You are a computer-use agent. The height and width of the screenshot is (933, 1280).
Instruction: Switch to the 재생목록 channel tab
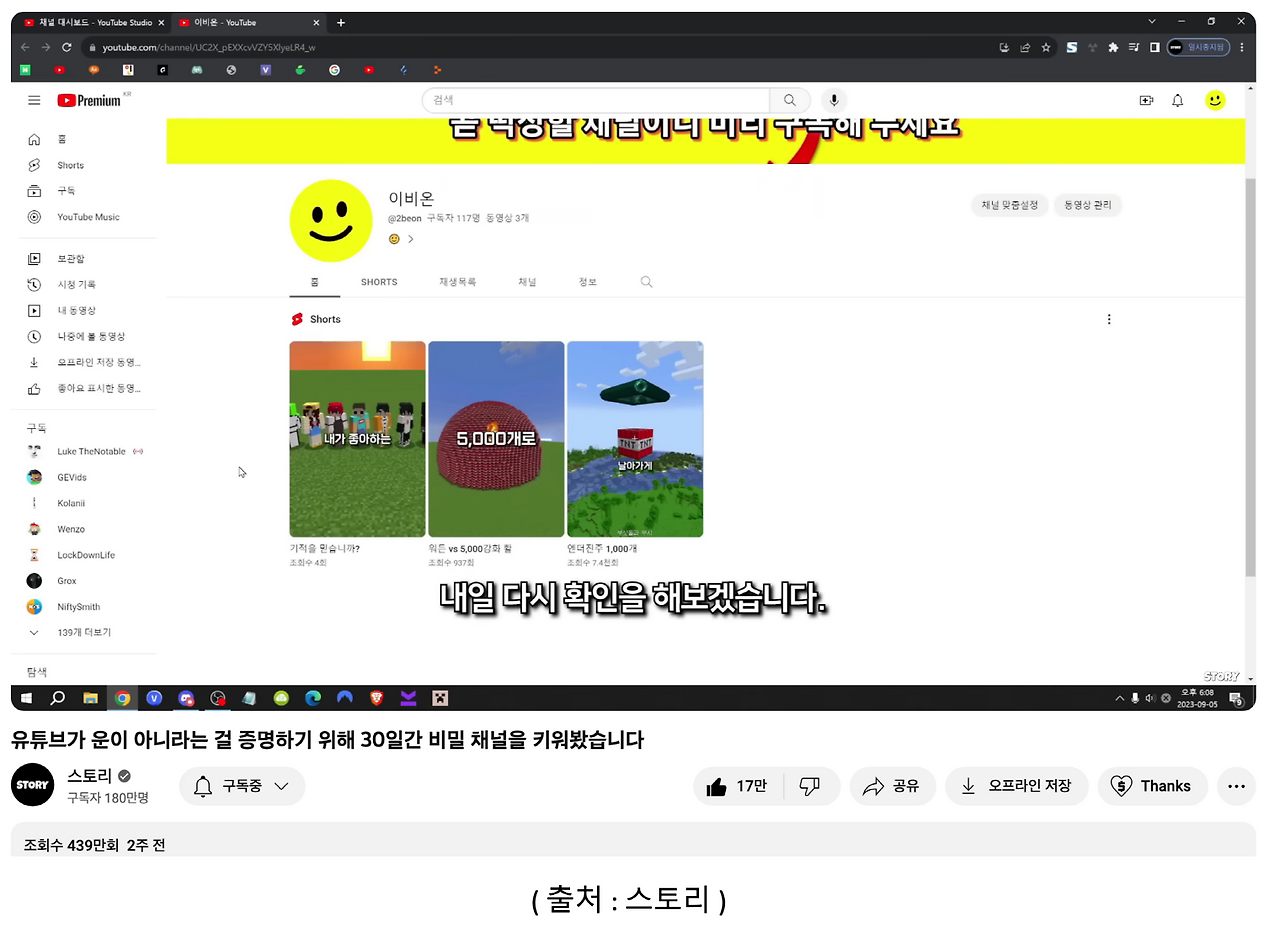(457, 282)
